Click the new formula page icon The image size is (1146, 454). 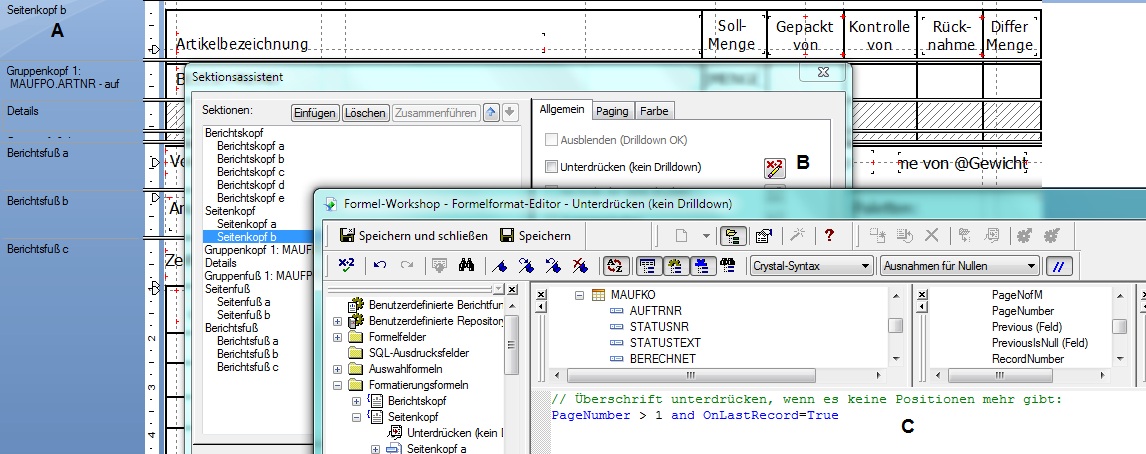click(681, 235)
